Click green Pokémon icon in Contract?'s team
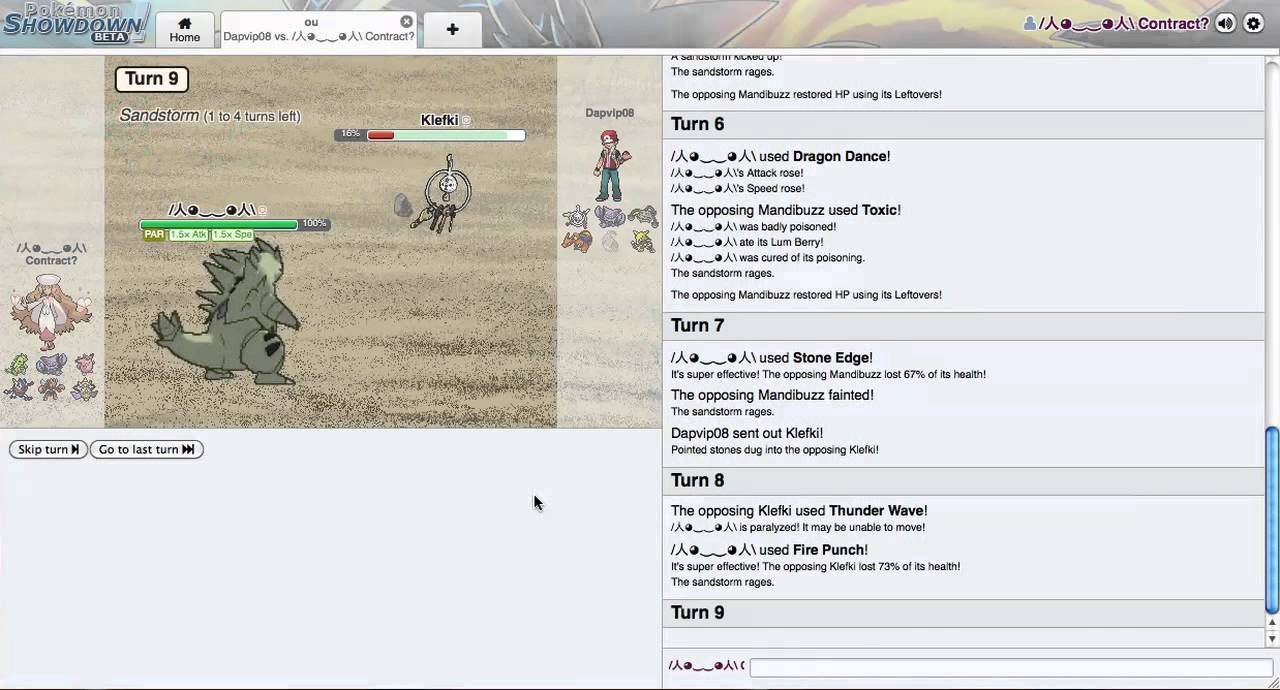This screenshot has width=1280, height=690. [17, 364]
